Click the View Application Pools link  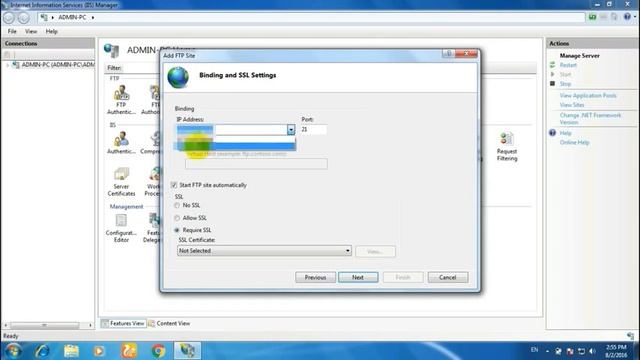[x=588, y=96]
